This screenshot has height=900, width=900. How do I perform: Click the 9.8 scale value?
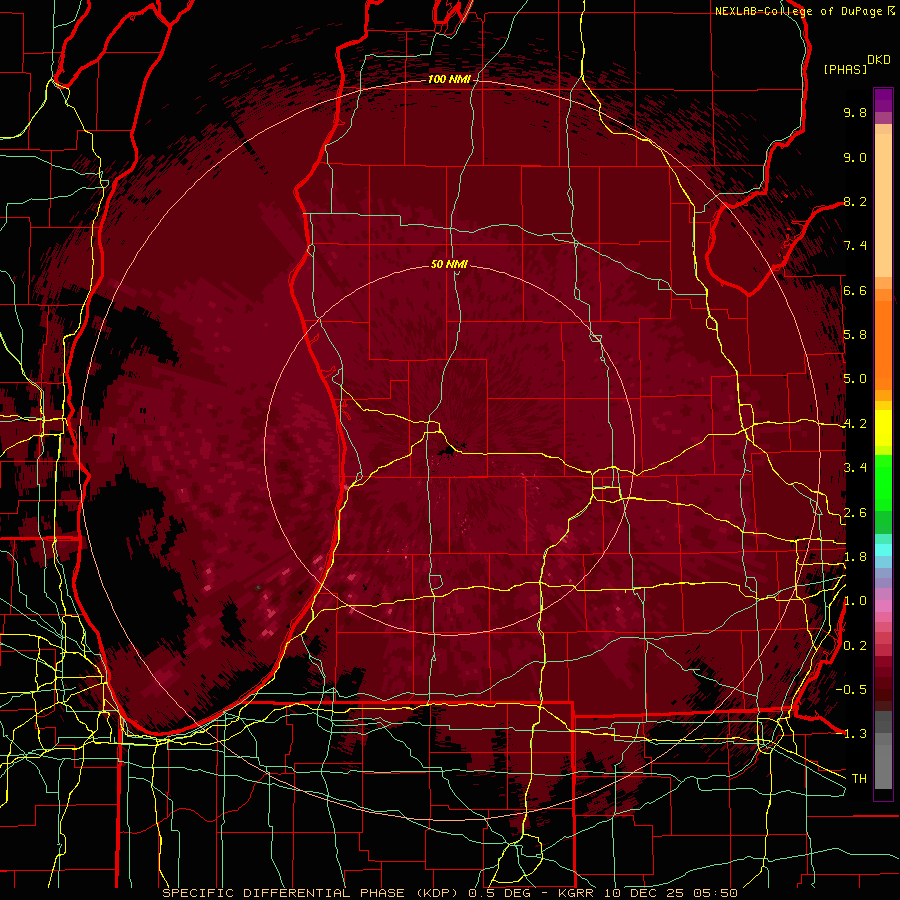point(855,112)
